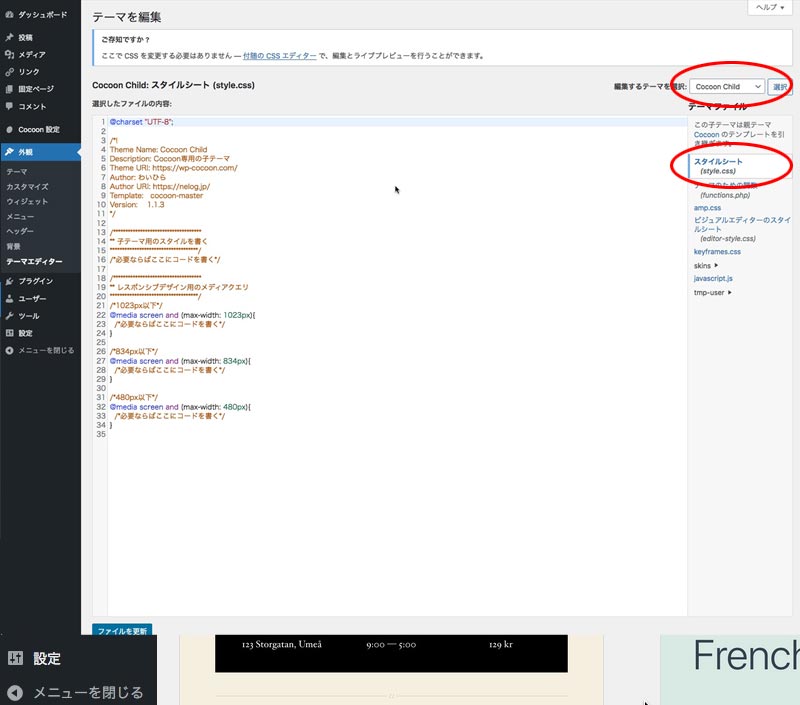Click into the code editor at line 16
Image resolution: width=800 pixels, height=705 pixels.
[165, 260]
